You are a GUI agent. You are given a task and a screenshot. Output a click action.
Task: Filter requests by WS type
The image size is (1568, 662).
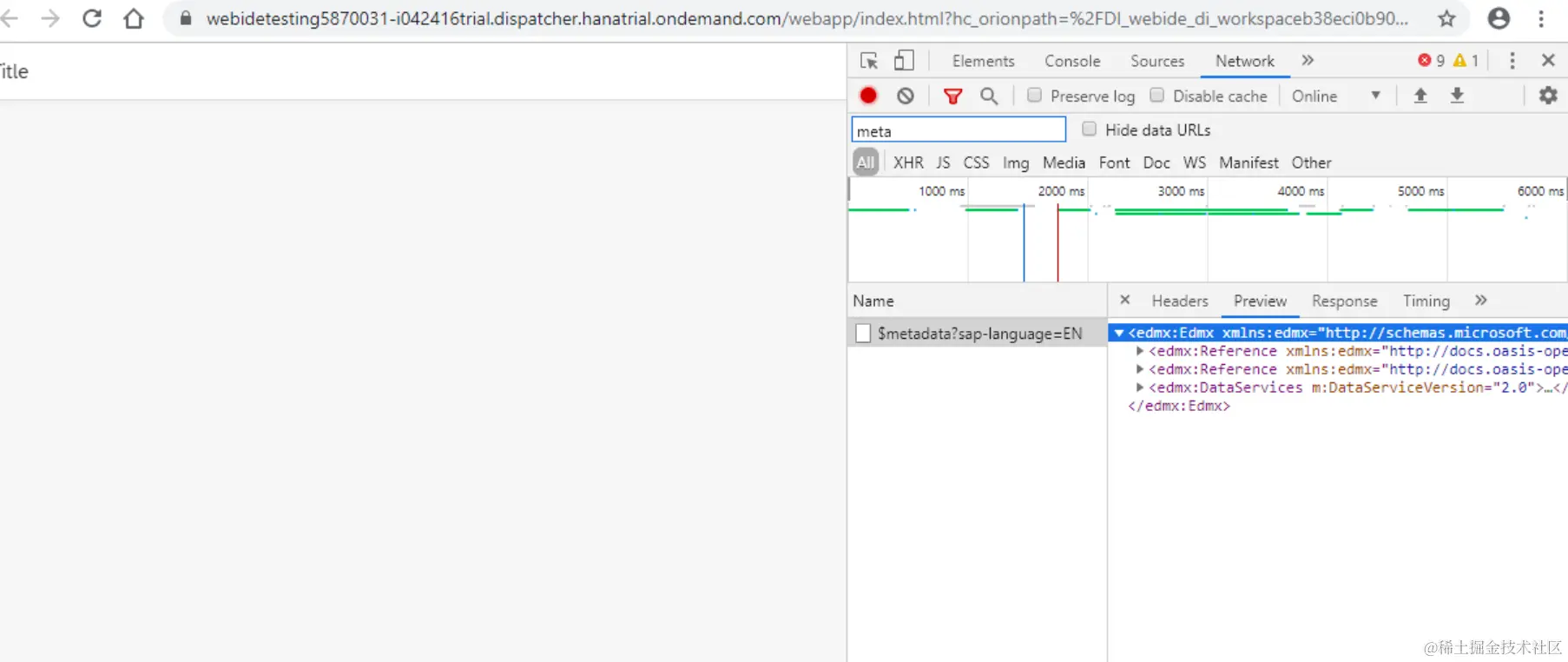(x=1195, y=162)
